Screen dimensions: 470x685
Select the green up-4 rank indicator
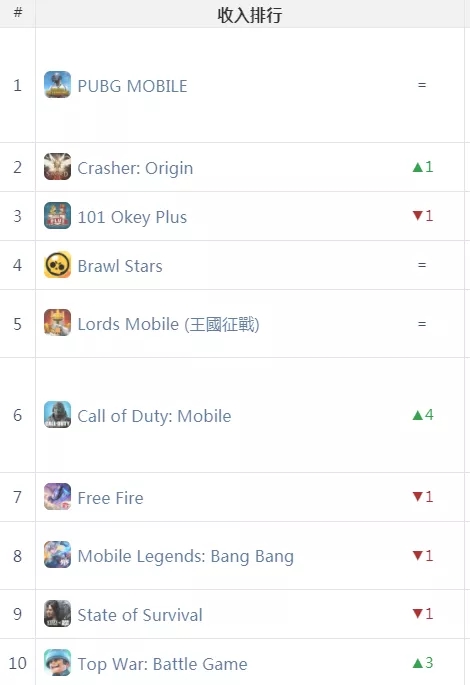[x=423, y=415]
